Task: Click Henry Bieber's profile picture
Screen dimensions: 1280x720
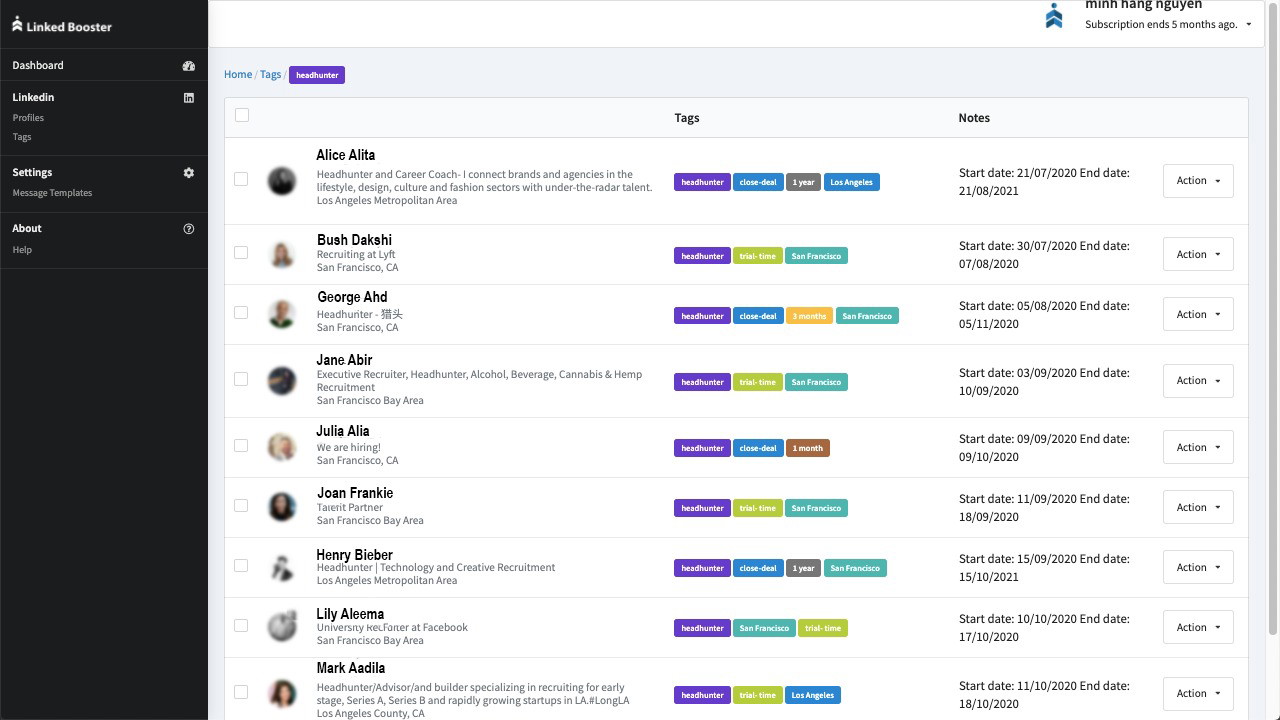Action: click(x=282, y=568)
